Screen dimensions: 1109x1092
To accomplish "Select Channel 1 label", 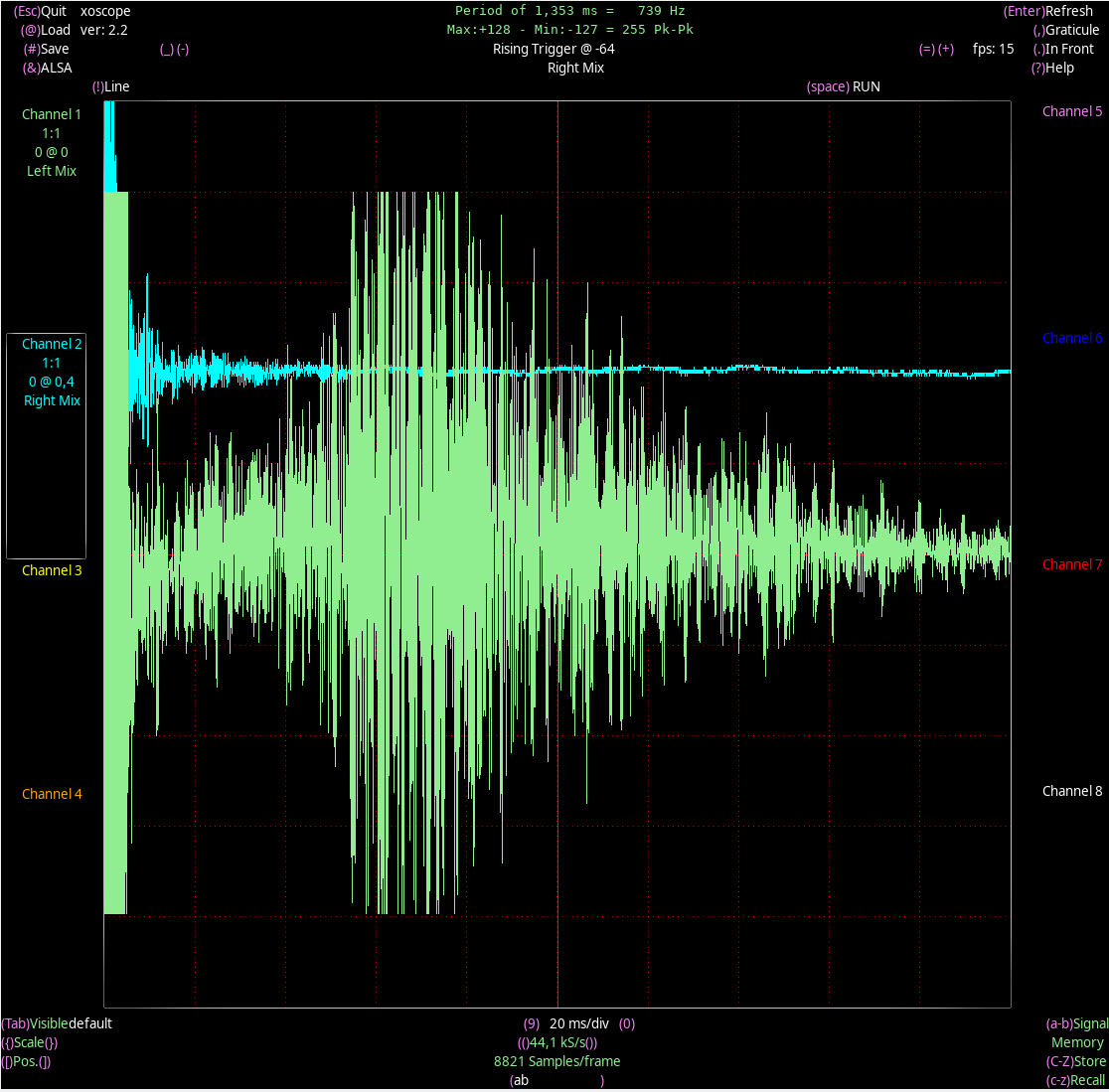I will pyautogui.click(x=51, y=114).
